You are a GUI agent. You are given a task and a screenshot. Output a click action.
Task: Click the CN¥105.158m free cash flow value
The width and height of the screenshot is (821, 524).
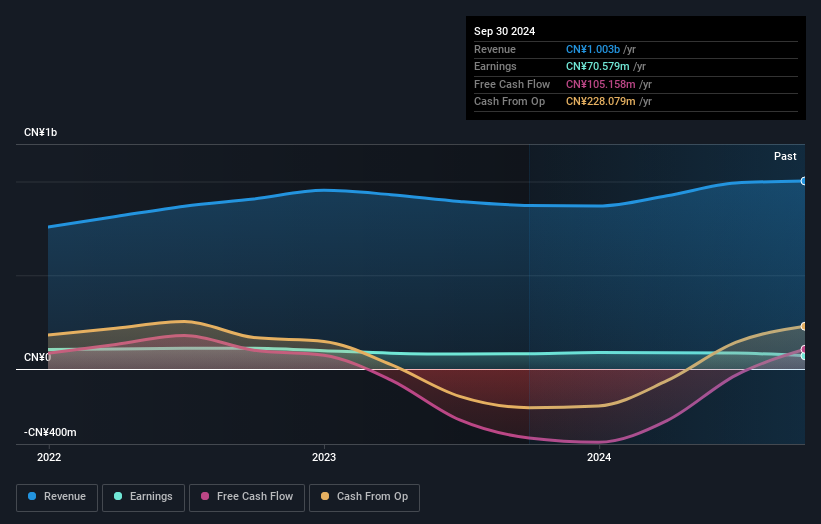coord(601,84)
